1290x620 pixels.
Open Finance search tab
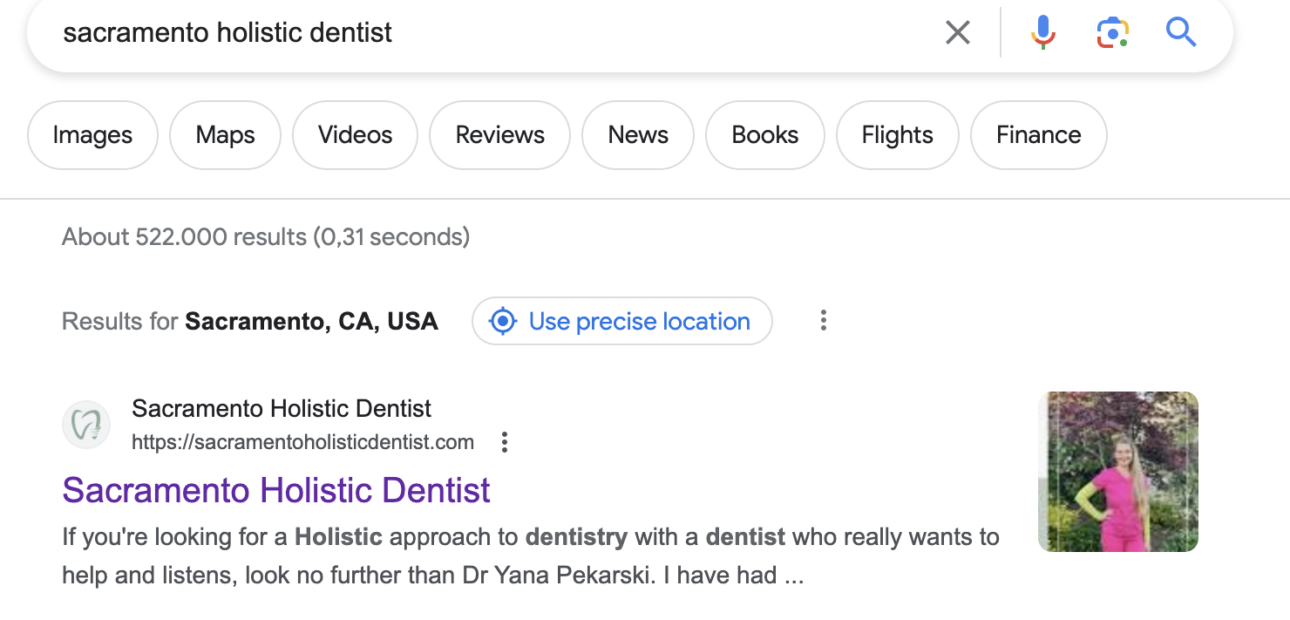point(1038,135)
